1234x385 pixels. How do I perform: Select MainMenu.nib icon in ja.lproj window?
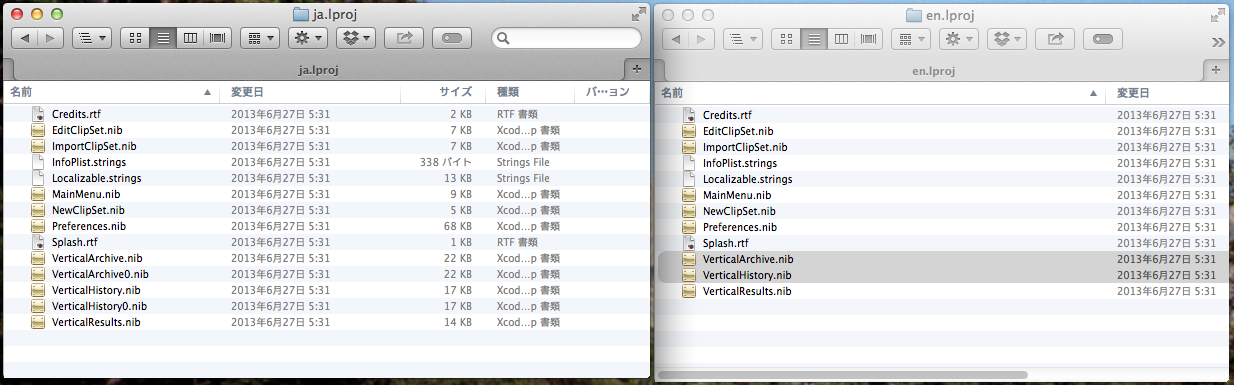pos(39,194)
